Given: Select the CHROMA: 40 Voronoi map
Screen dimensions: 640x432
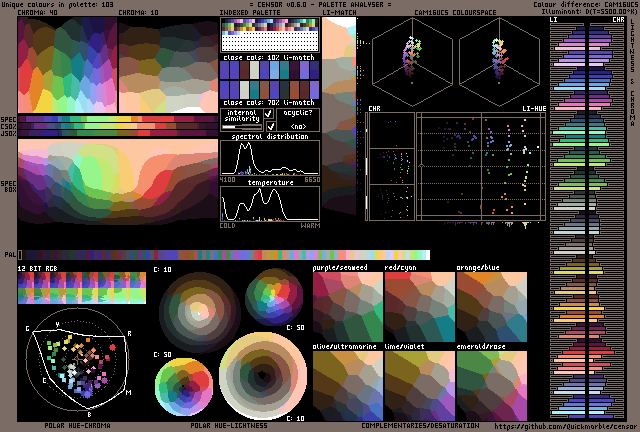Looking at the screenshot, I should point(67,65).
